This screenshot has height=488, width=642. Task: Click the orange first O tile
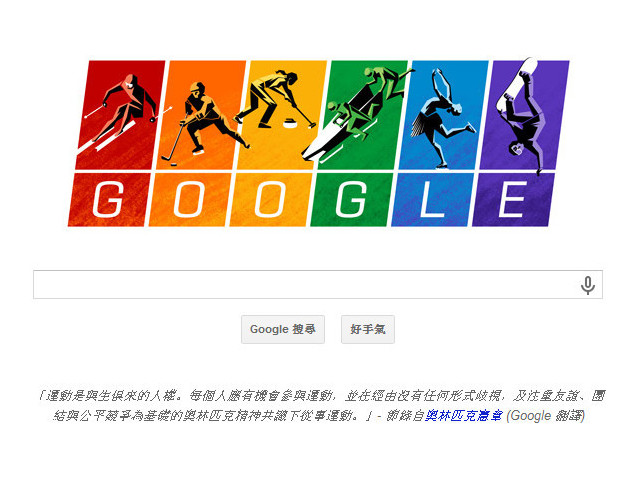pos(190,199)
